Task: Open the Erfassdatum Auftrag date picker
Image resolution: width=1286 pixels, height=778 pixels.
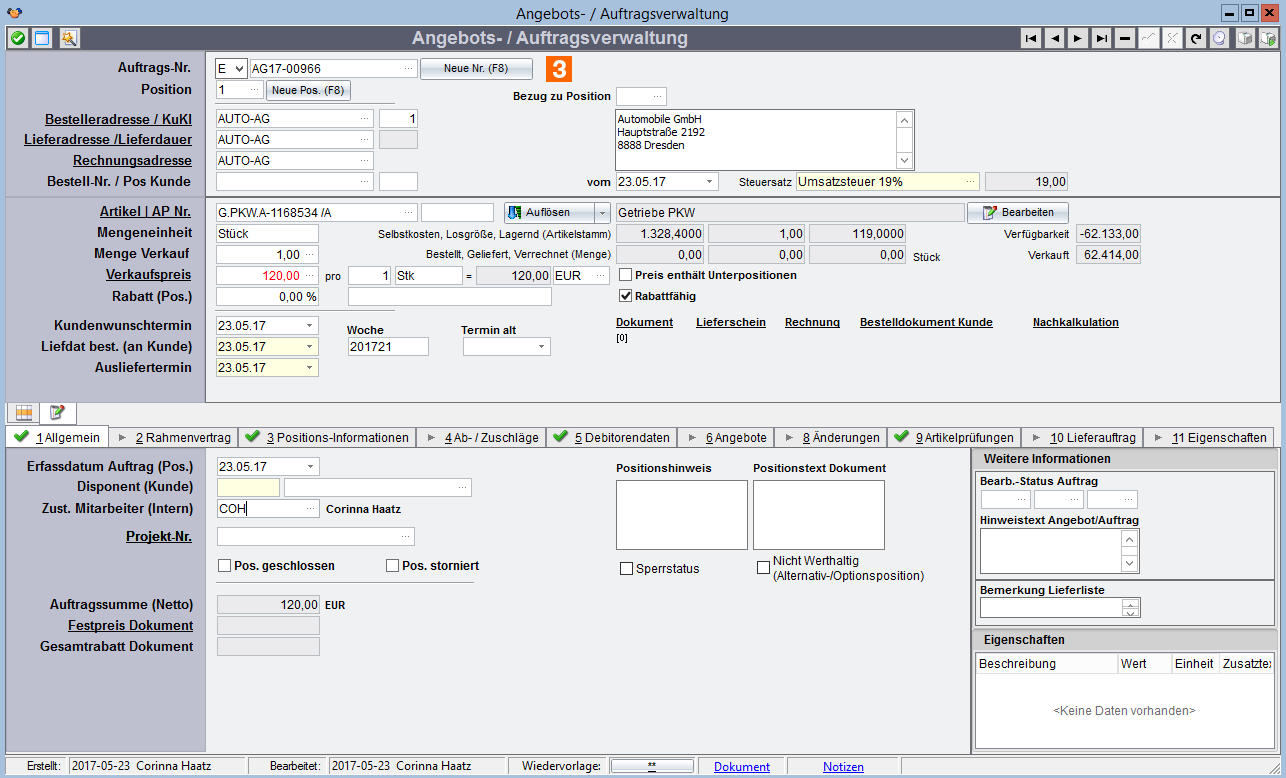Action: pyautogui.click(x=309, y=466)
